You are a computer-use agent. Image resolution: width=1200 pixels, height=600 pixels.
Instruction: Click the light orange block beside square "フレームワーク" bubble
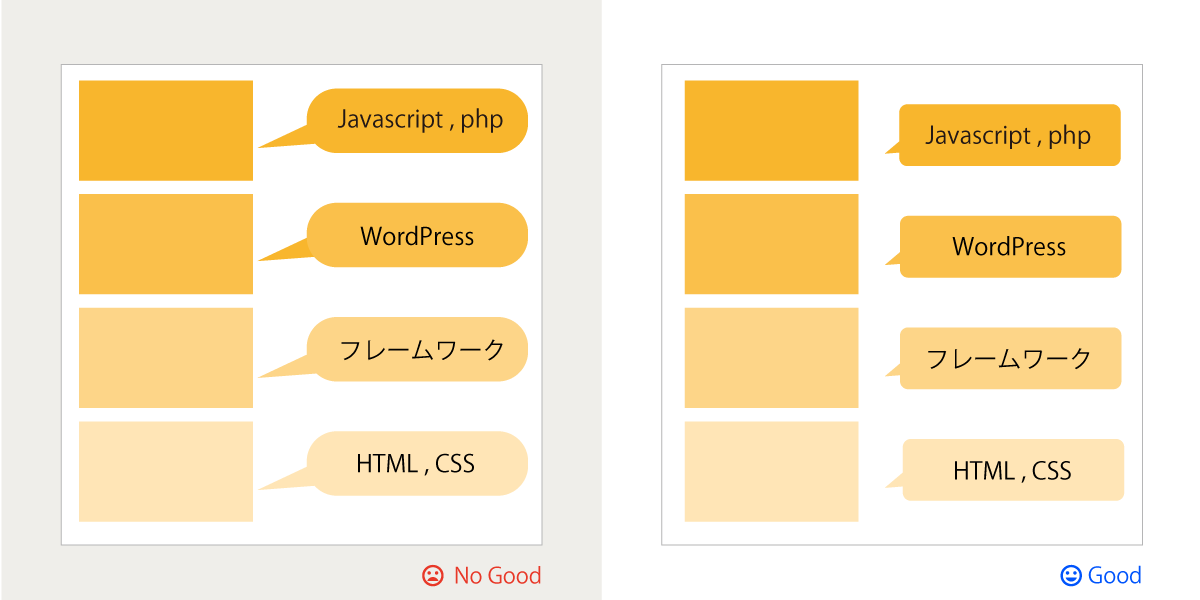click(771, 358)
